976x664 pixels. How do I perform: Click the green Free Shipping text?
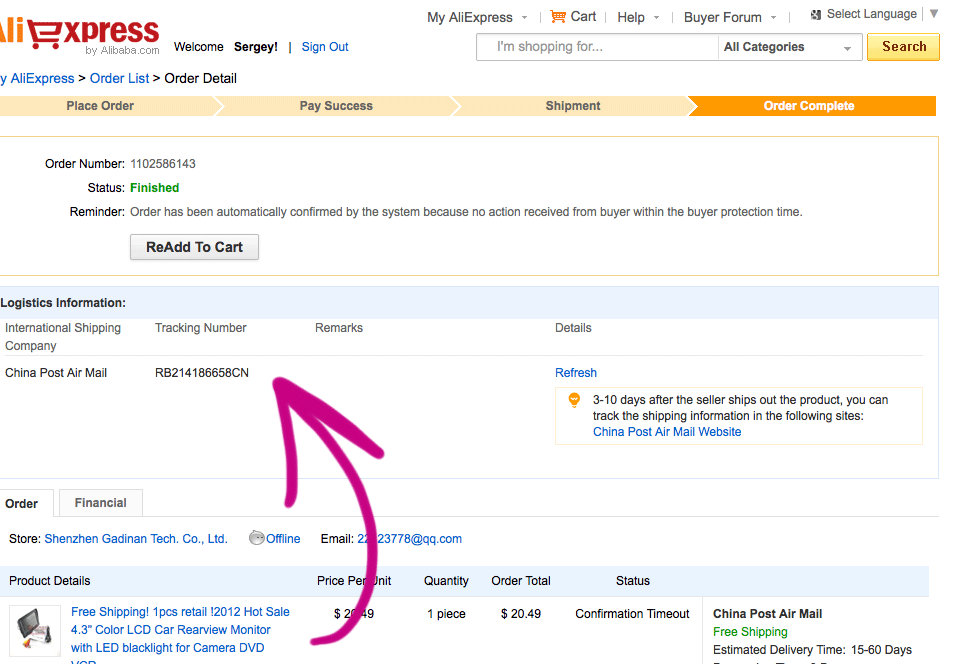point(750,632)
